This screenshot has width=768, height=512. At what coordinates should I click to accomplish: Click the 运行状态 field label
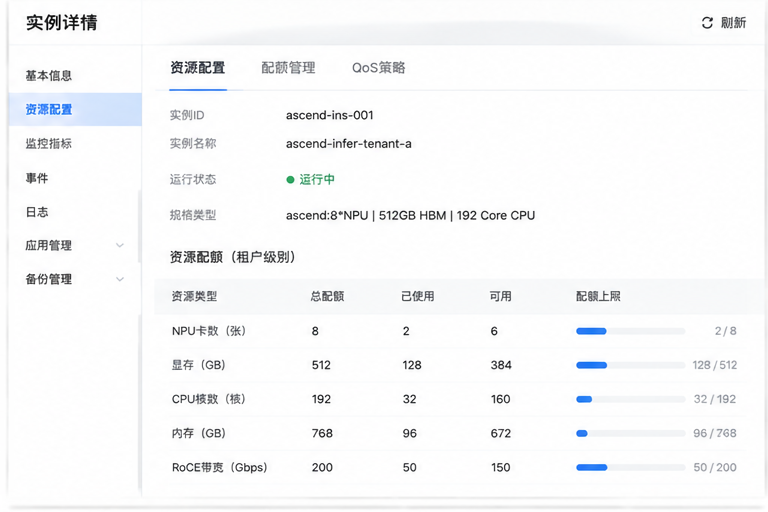click(x=193, y=179)
